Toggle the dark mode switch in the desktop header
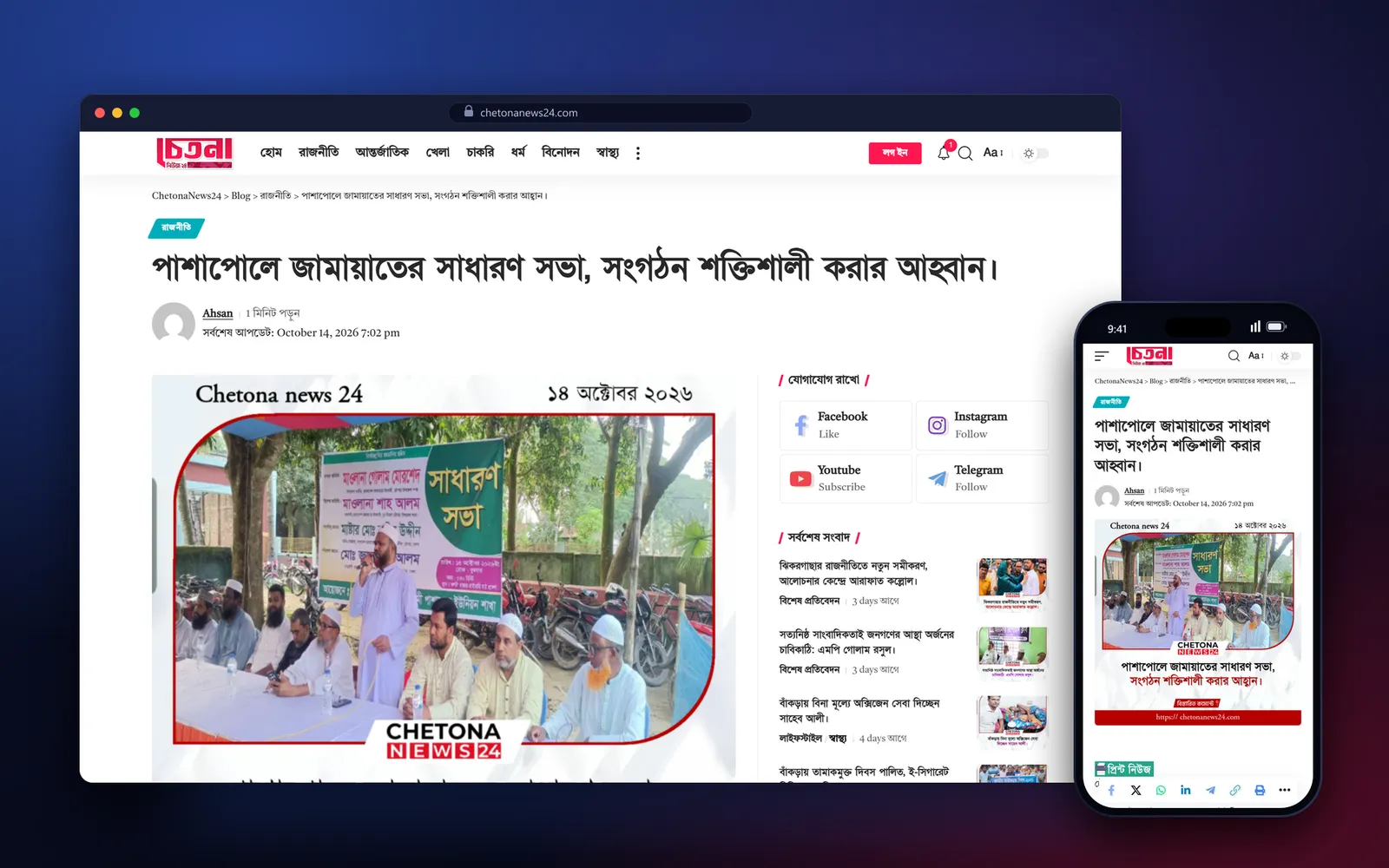Screen dimensions: 1389x868 coord(1035,153)
